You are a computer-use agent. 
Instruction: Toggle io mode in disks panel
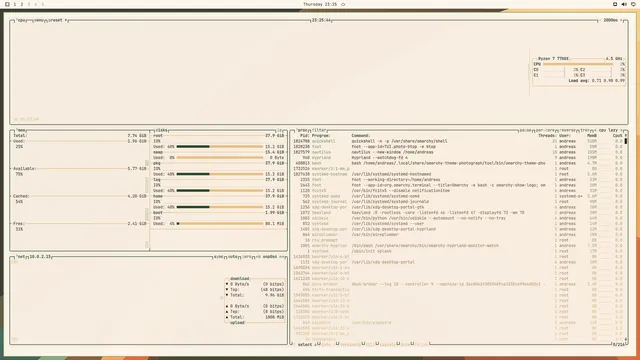tap(280, 130)
